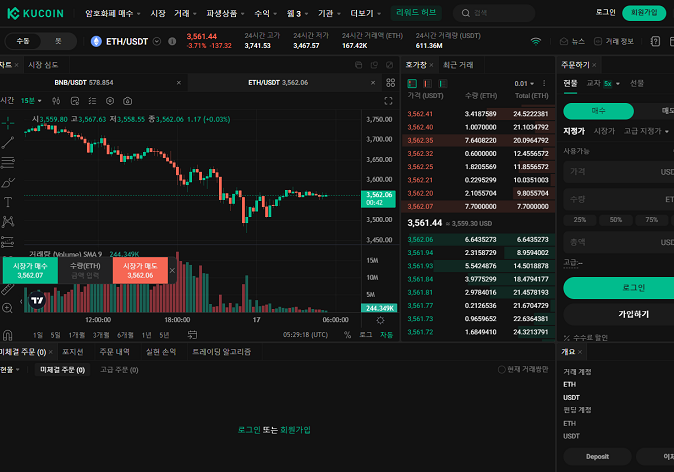Open 현물 filter dropdown in orders panel
674x472 pixels.
tap(10, 370)
